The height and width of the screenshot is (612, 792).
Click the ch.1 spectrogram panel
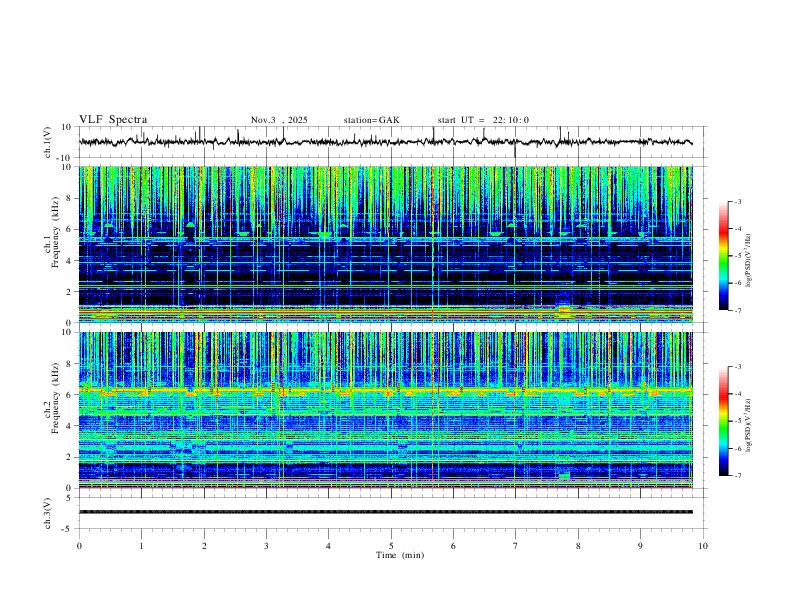tap(385, 244)
